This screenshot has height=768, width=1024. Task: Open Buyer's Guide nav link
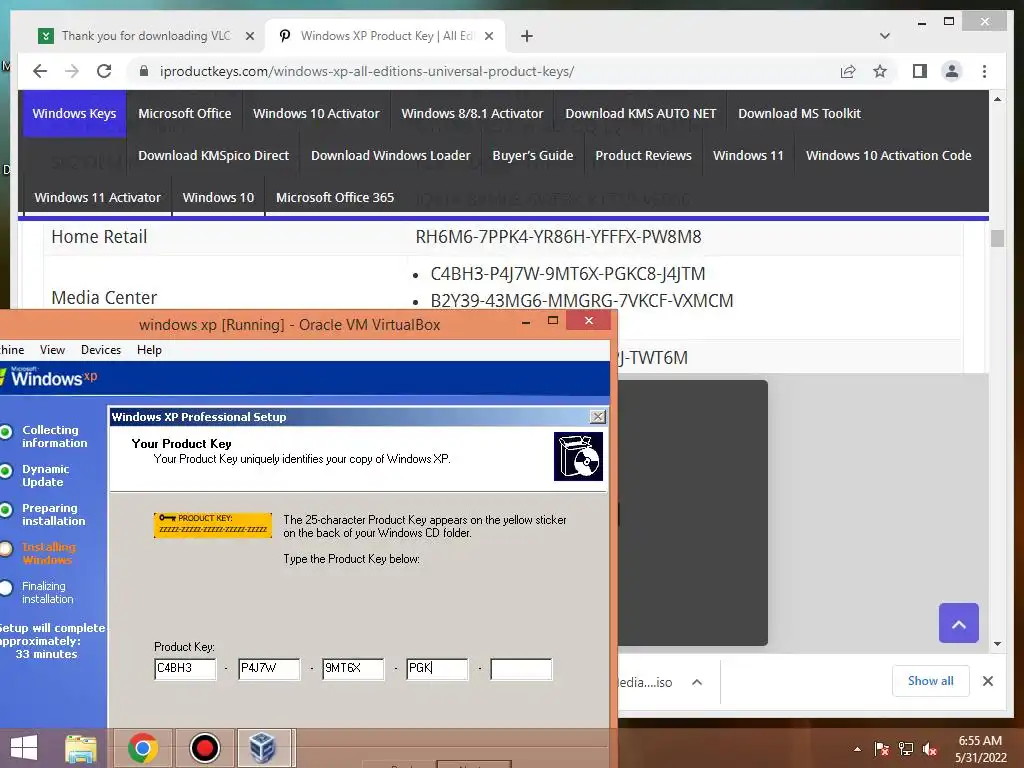[x=533, y=155]
